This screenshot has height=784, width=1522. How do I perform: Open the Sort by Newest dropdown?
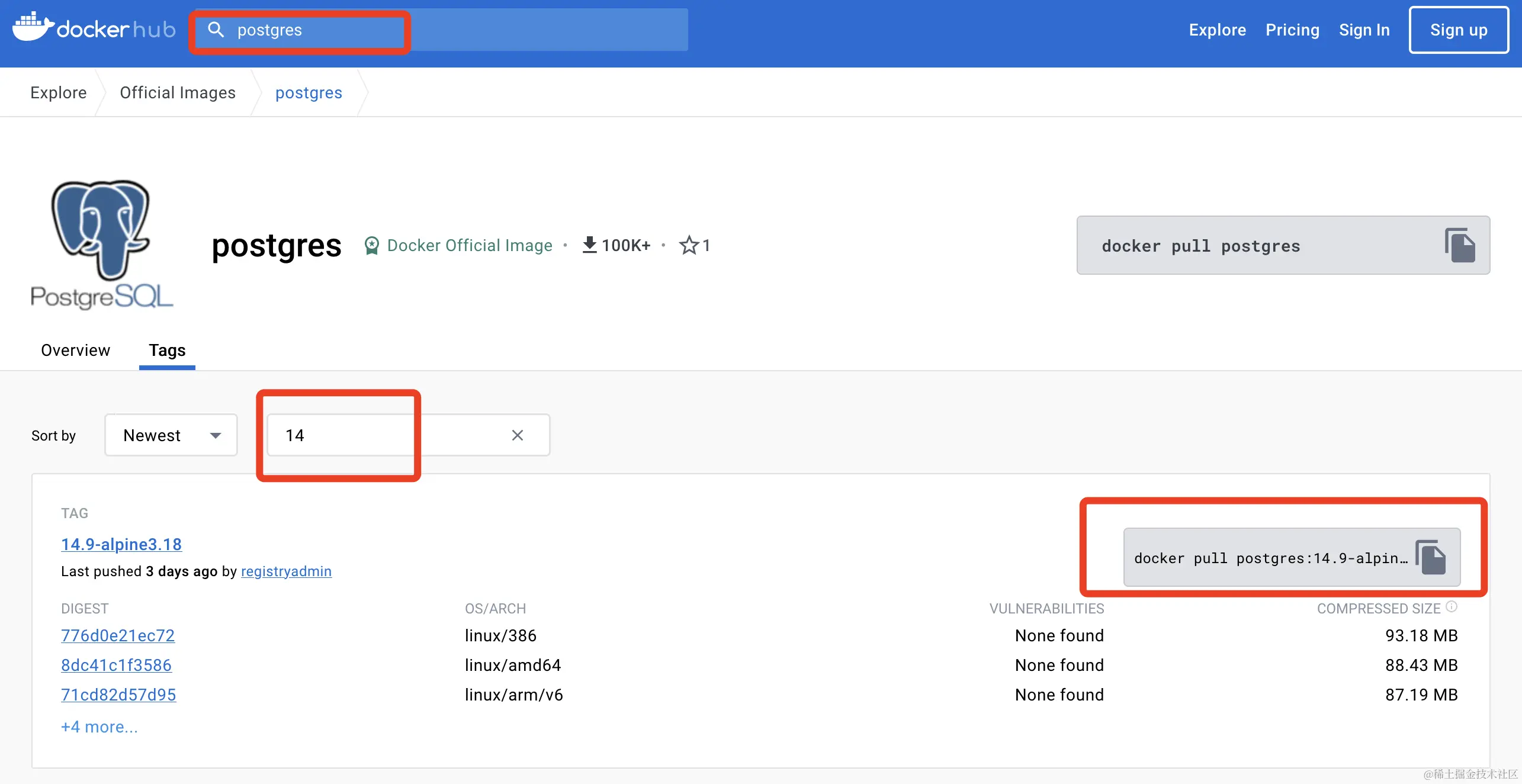(x=171, y=435)
